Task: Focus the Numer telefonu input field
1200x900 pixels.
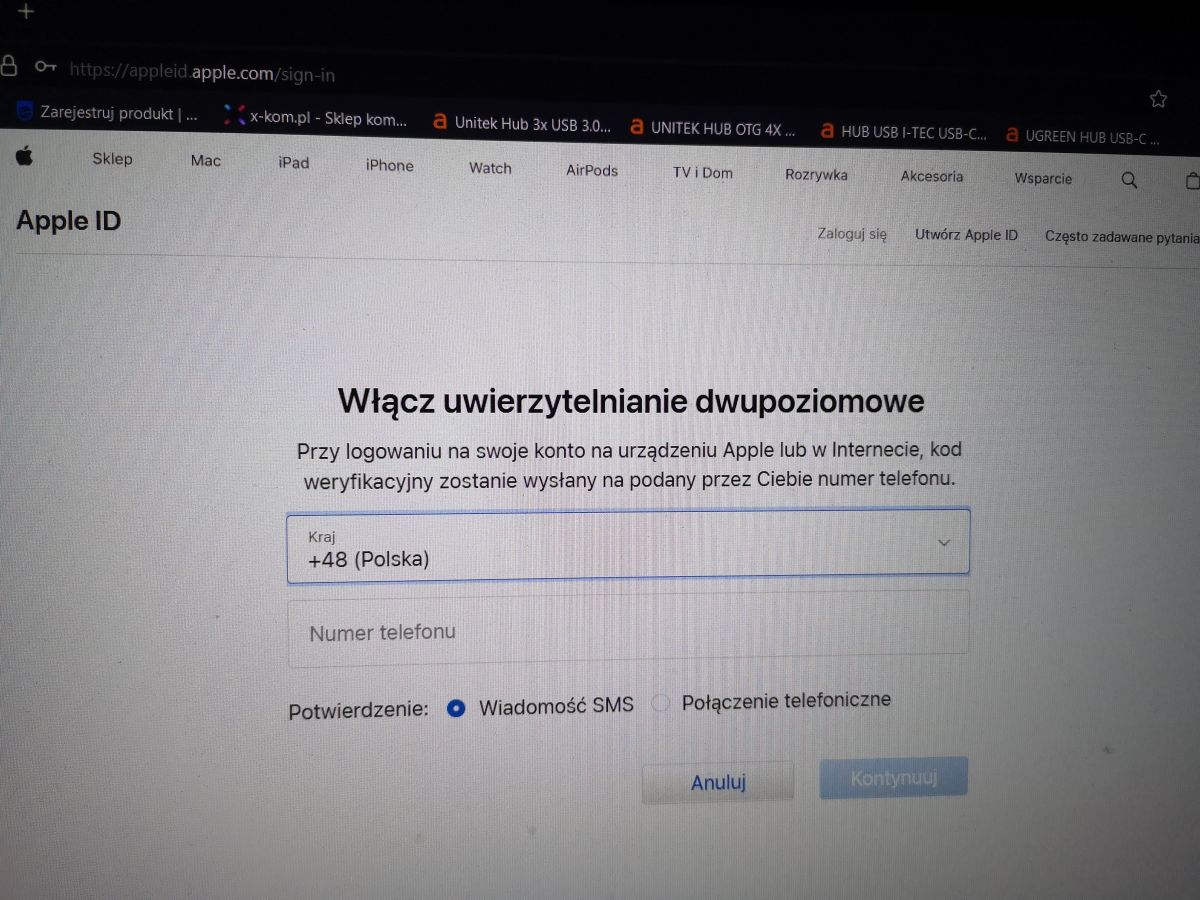Action: click(x=628, y=629)
